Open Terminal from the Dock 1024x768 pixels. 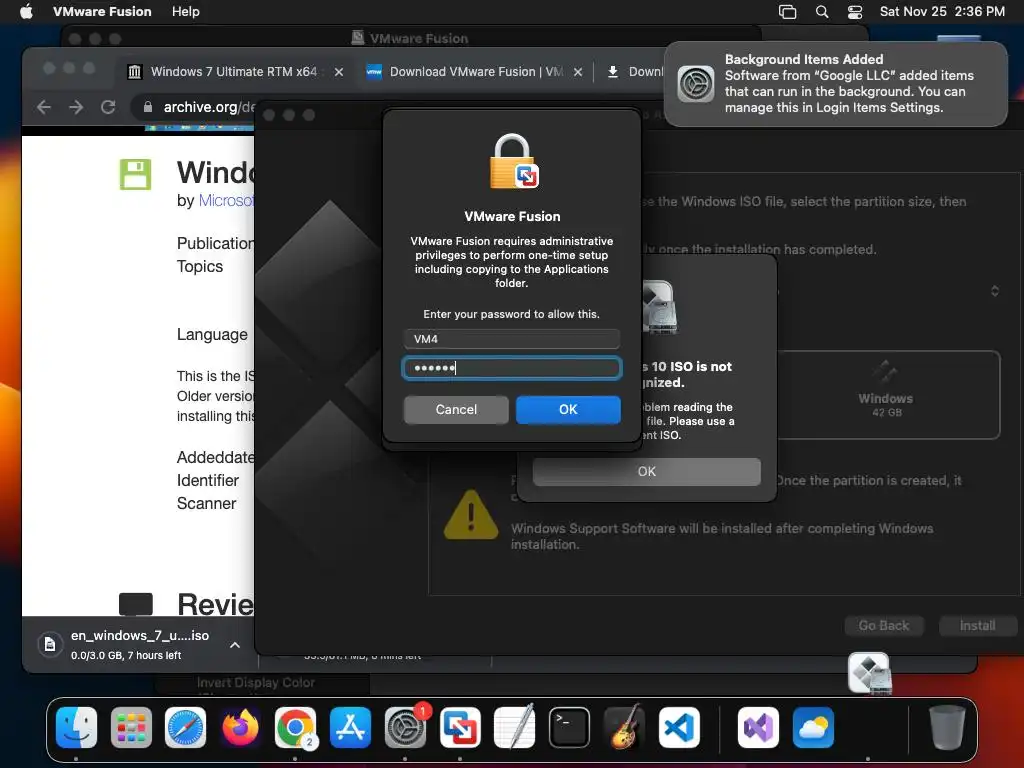click(569, 728)
